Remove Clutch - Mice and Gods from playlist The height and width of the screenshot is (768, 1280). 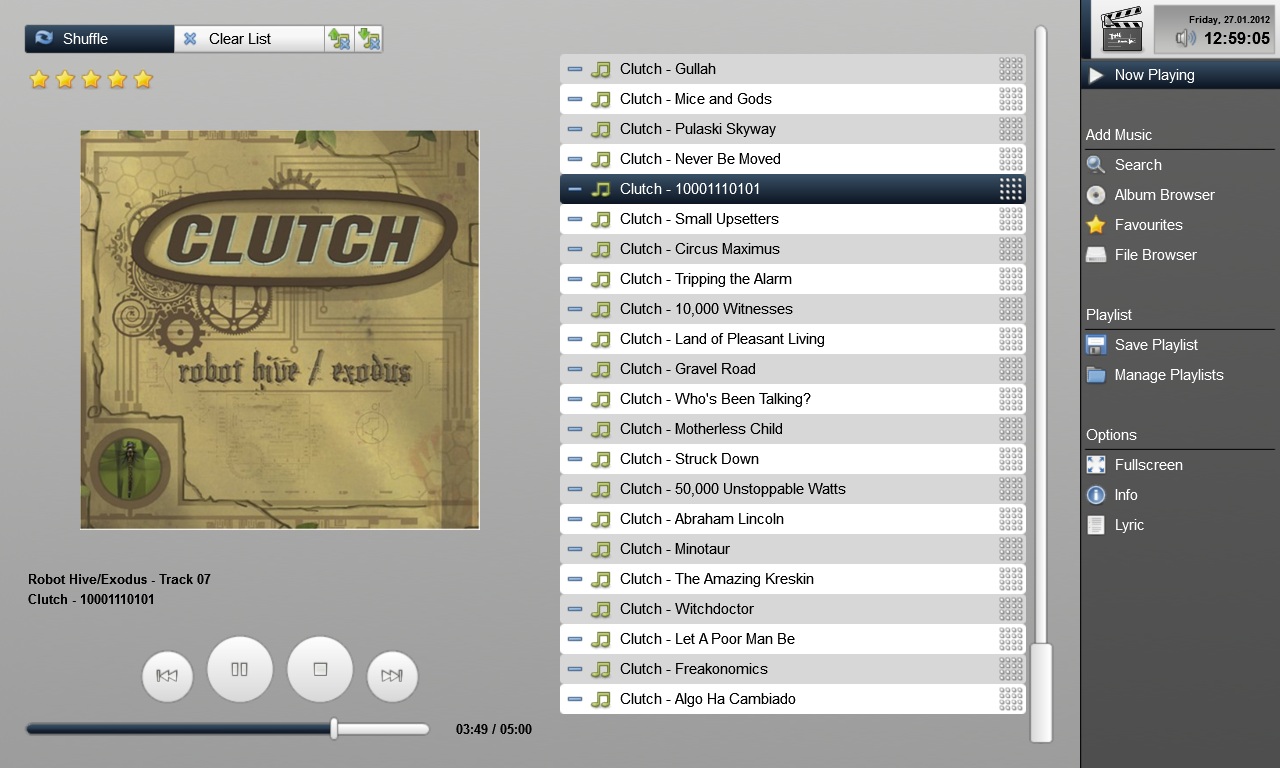[x=575, y=99]
